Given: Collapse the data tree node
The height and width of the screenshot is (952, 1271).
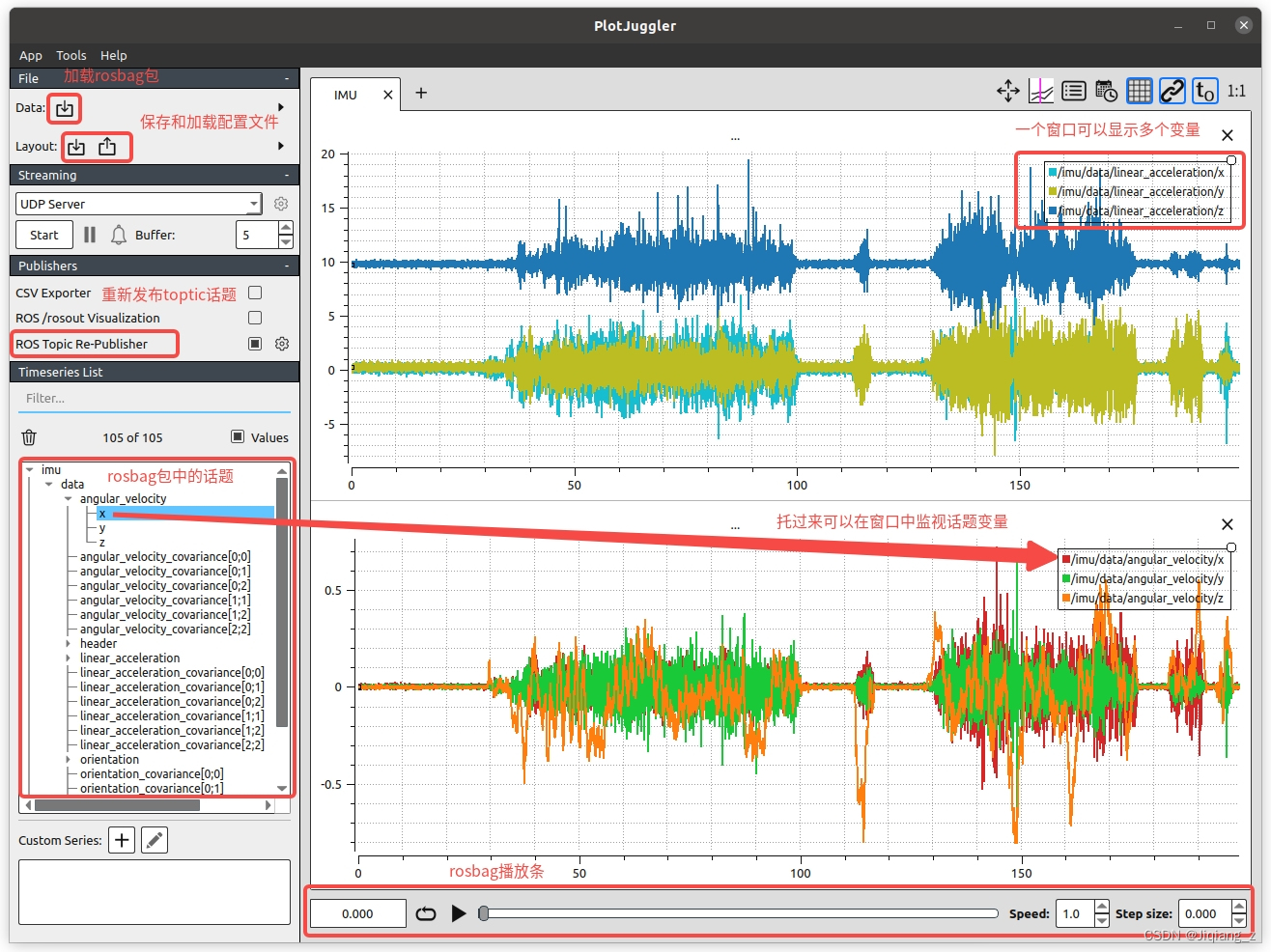Looking at the screenshot, I should point(49,485).
